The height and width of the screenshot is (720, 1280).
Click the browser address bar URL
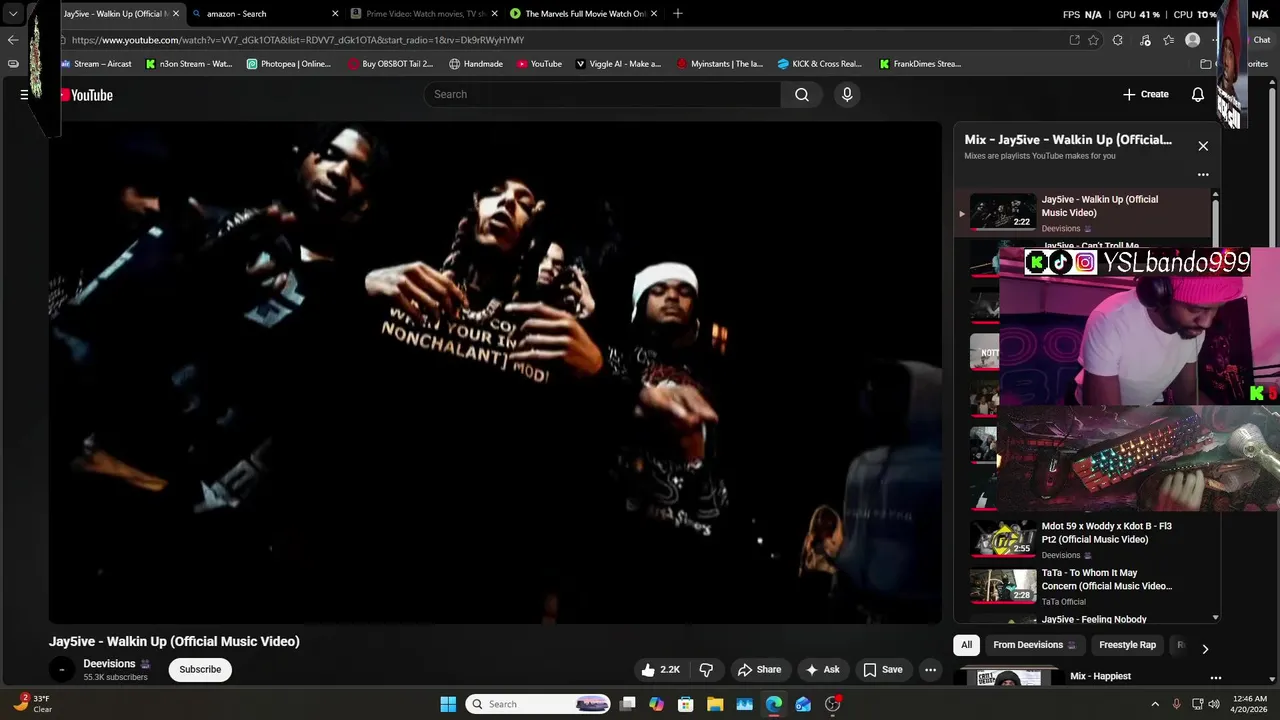[x=298, y=40]
